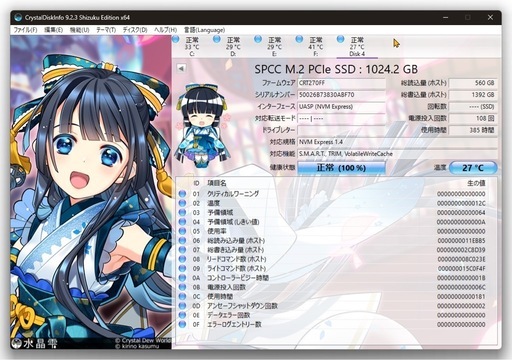This screenshot has width=512, height=360.
Task: Click the 項目名 column header
Action: (x=217, y=183)
